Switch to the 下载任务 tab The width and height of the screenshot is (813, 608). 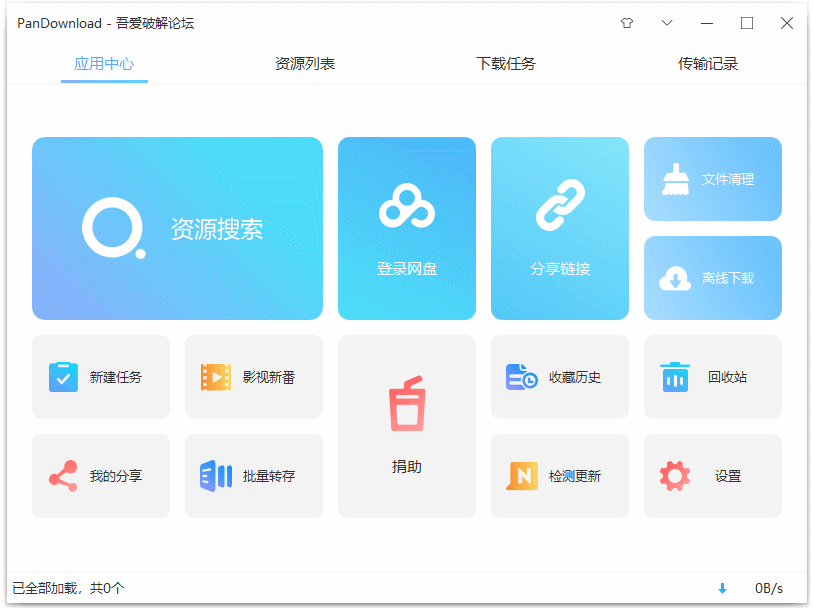pyautogui.click(x=505, y=62)
